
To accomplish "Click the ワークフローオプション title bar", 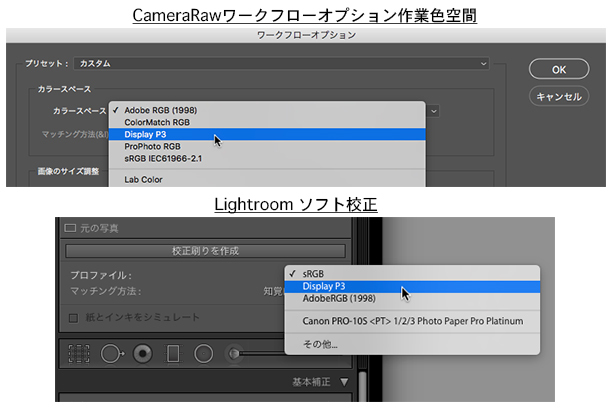I will coord(306,35).
